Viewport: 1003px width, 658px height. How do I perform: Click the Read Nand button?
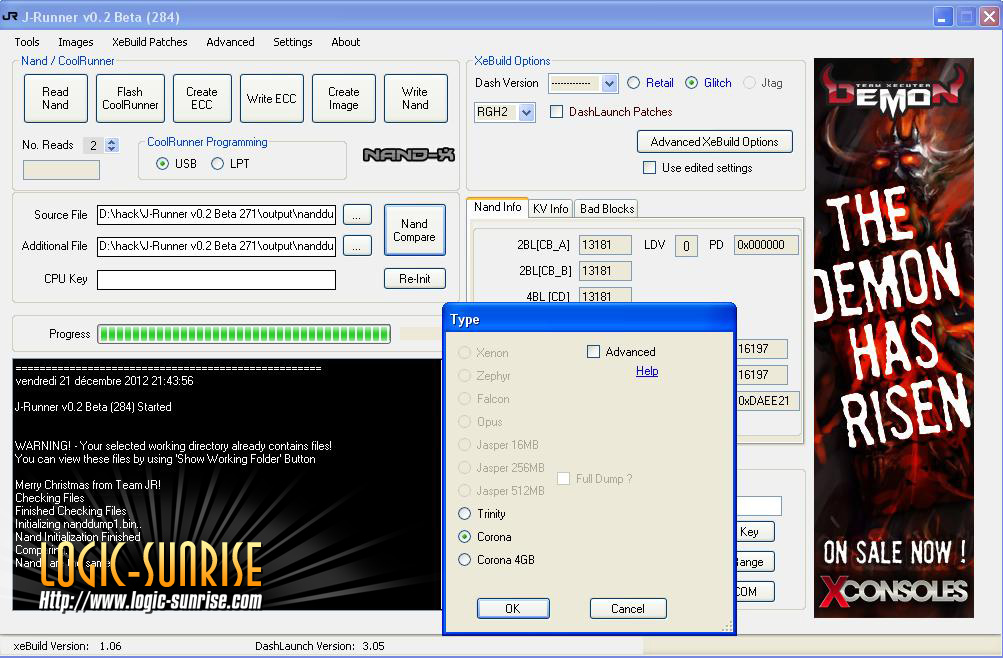point(56,98)
